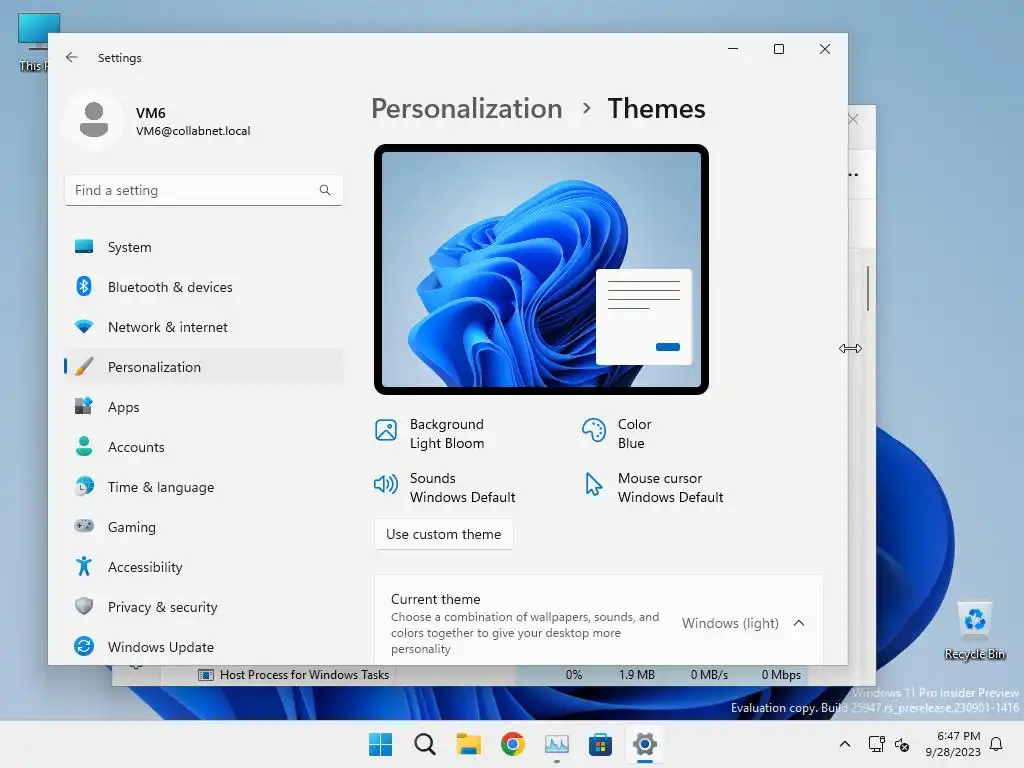The width and height of the screenshot is (1024, 768).
Task: Click the Windows Update sync icon
Action: click(x=84, y=646)
